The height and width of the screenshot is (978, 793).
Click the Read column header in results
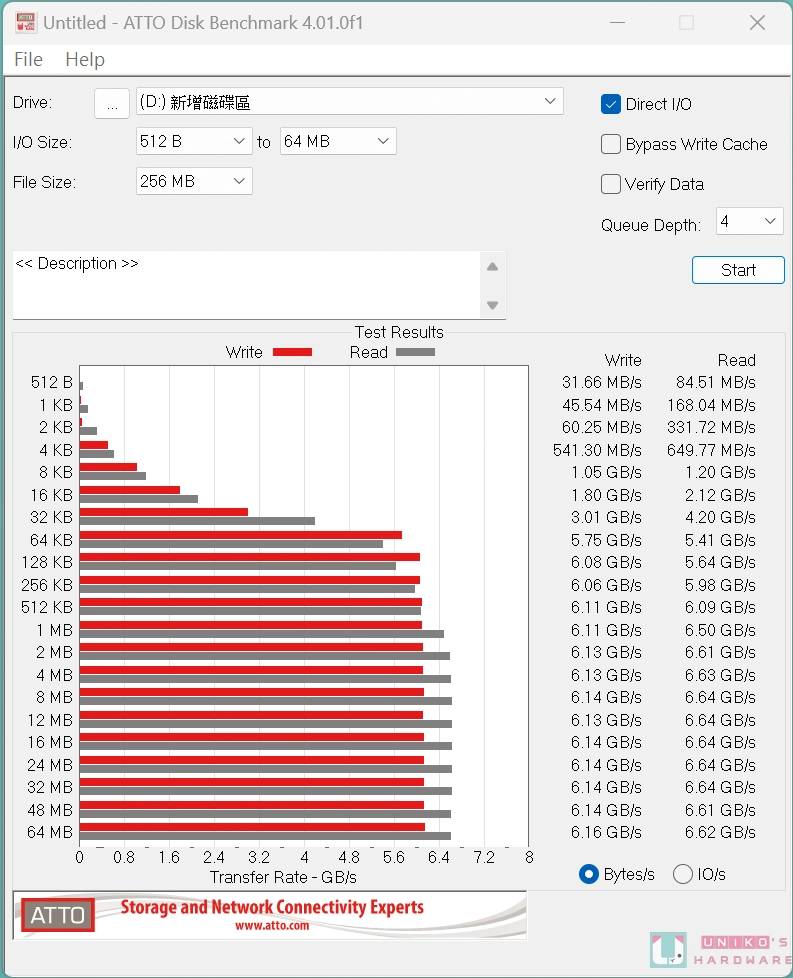[x=736, y=361]
